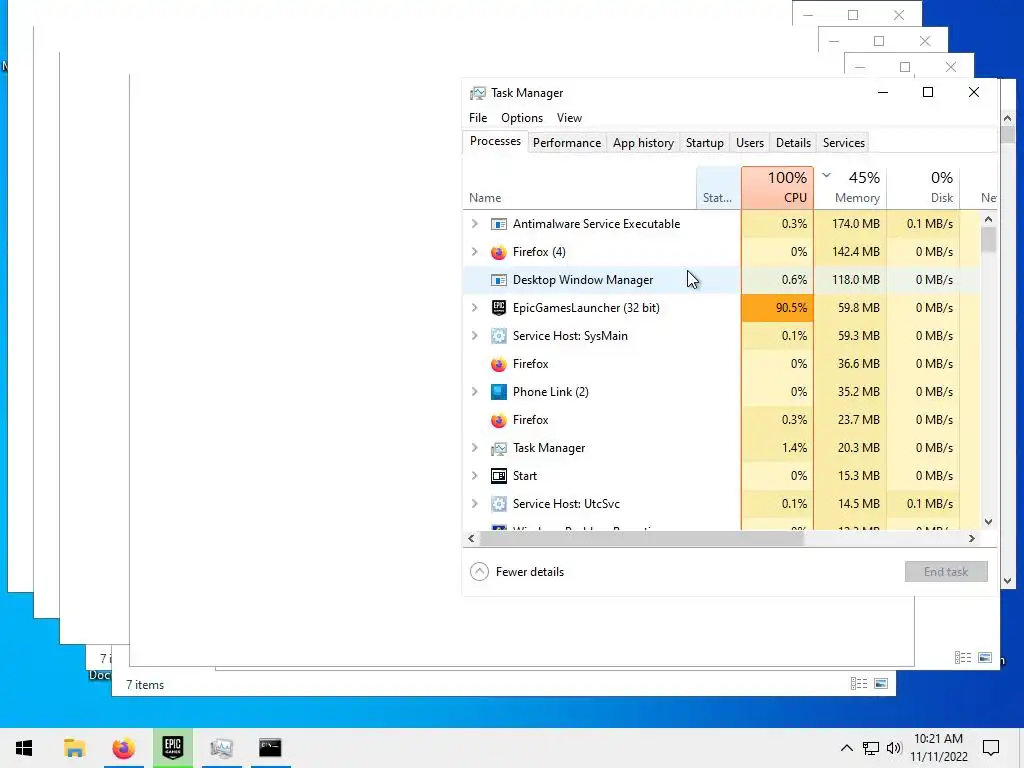The width and height of the screenshot is (1024, 768).
Task: Click the Service Host: UtcSvc gear icon
Action: pyautogui.click(x=498, y=504)
